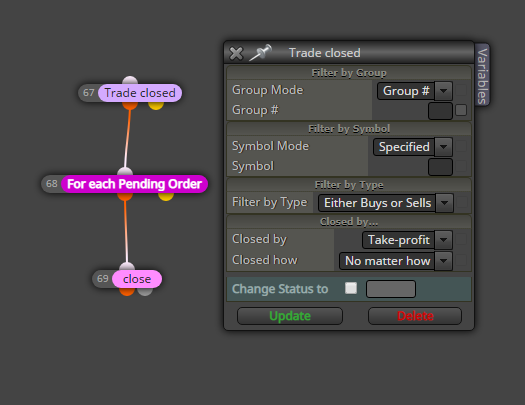Screen dimensions: 525x405
Task: Open the Closed by Take-profit dropdown
Action: click(407, 240)
